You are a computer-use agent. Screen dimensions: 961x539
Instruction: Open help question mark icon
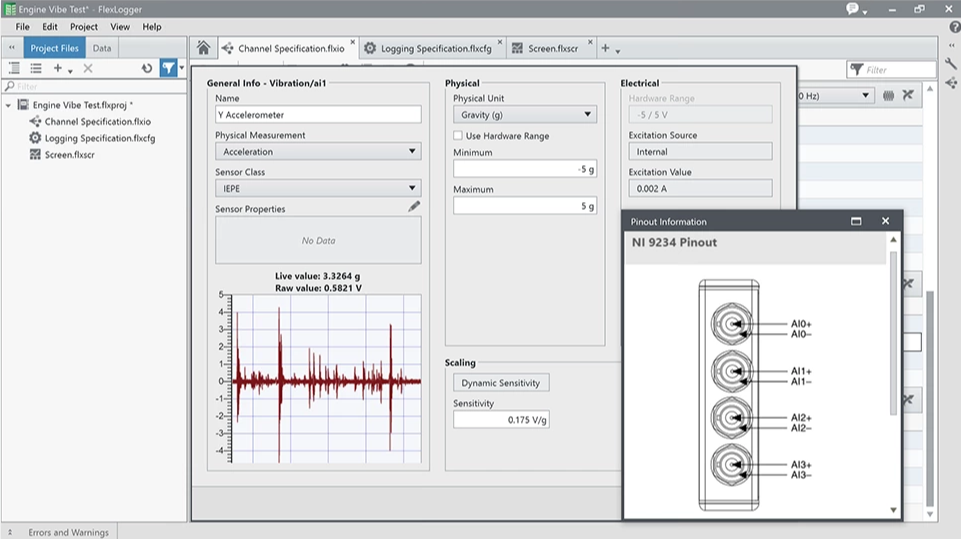[954, 27]
